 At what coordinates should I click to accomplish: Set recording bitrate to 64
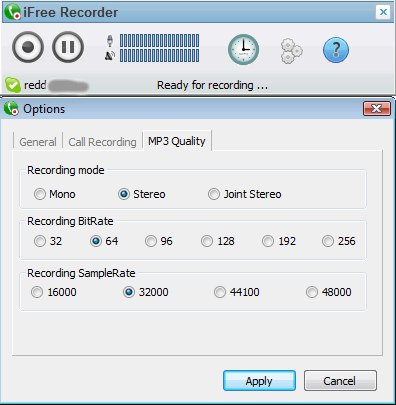104,241
